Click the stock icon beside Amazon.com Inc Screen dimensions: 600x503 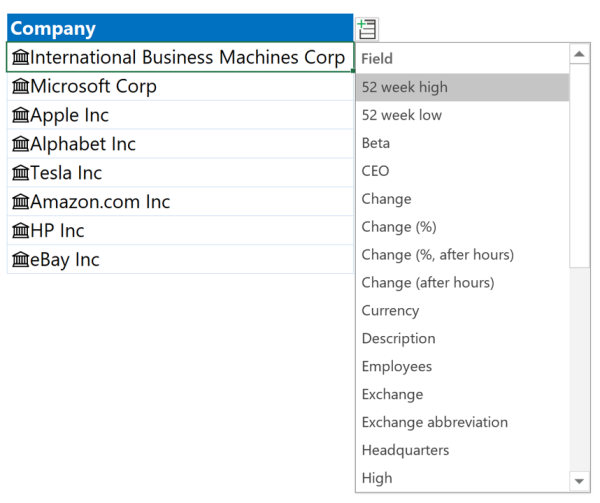click(x=20, y=203)
